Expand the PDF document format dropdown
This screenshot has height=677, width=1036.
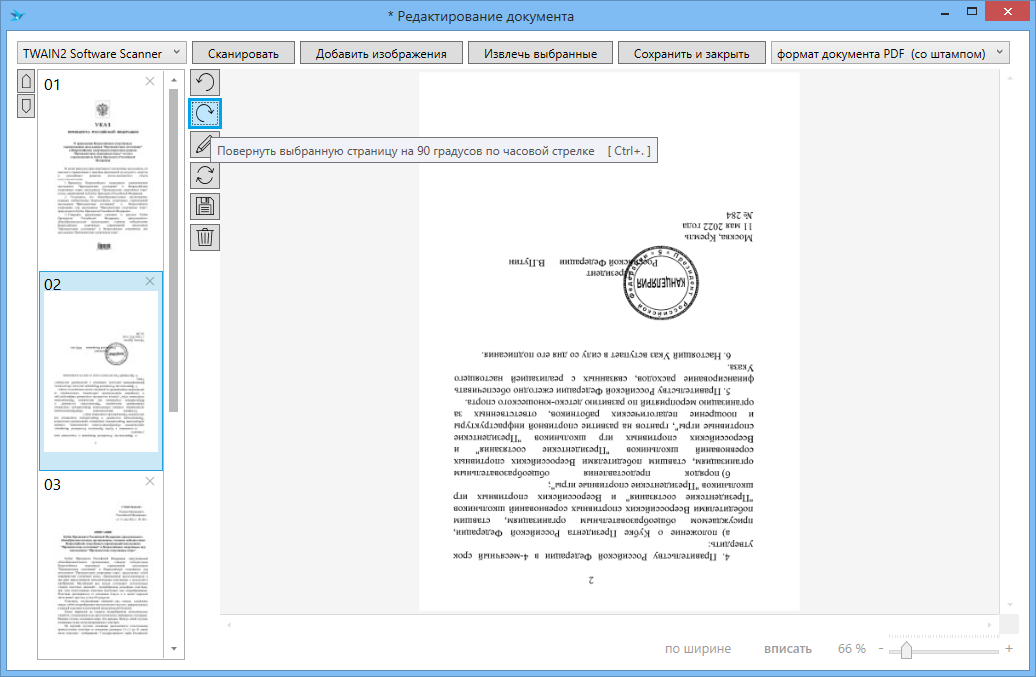click(x=890, y=53)
